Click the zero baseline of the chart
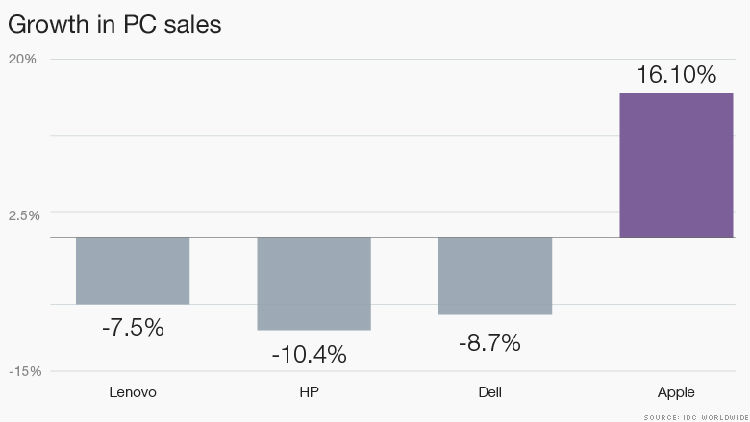Viewport: 750px width, 422px height. coord(400,237)
